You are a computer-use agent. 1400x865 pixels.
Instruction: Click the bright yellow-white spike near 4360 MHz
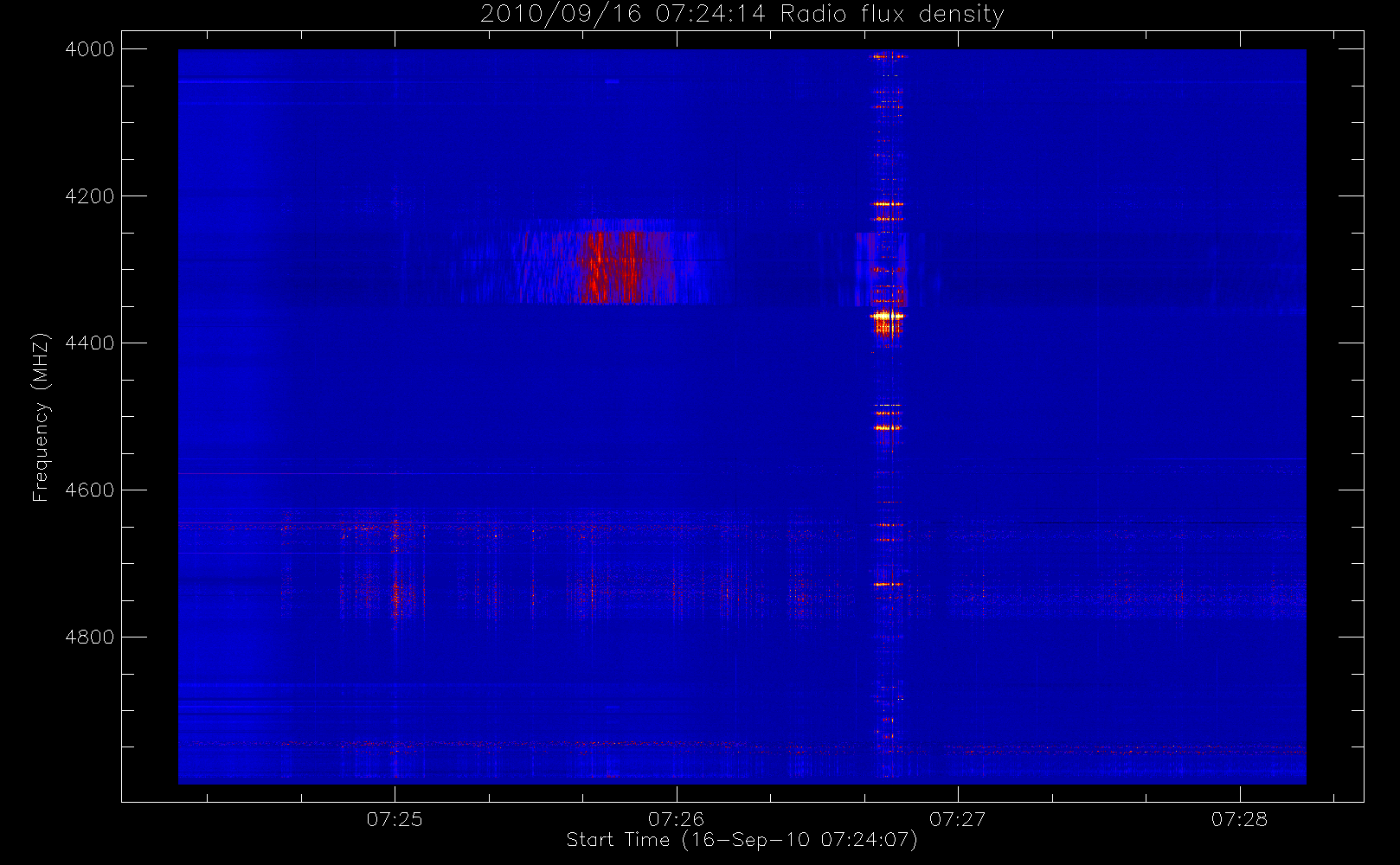tap(887, 317)
